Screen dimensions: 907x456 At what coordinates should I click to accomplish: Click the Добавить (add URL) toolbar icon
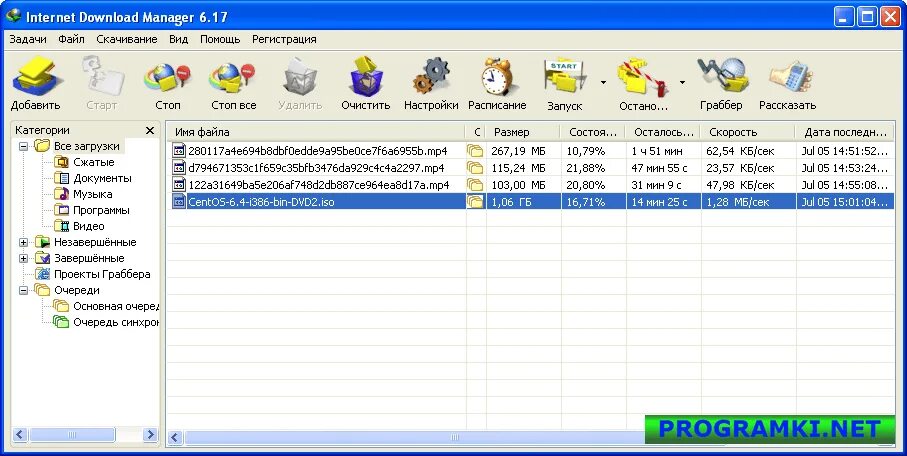point(35,76)
